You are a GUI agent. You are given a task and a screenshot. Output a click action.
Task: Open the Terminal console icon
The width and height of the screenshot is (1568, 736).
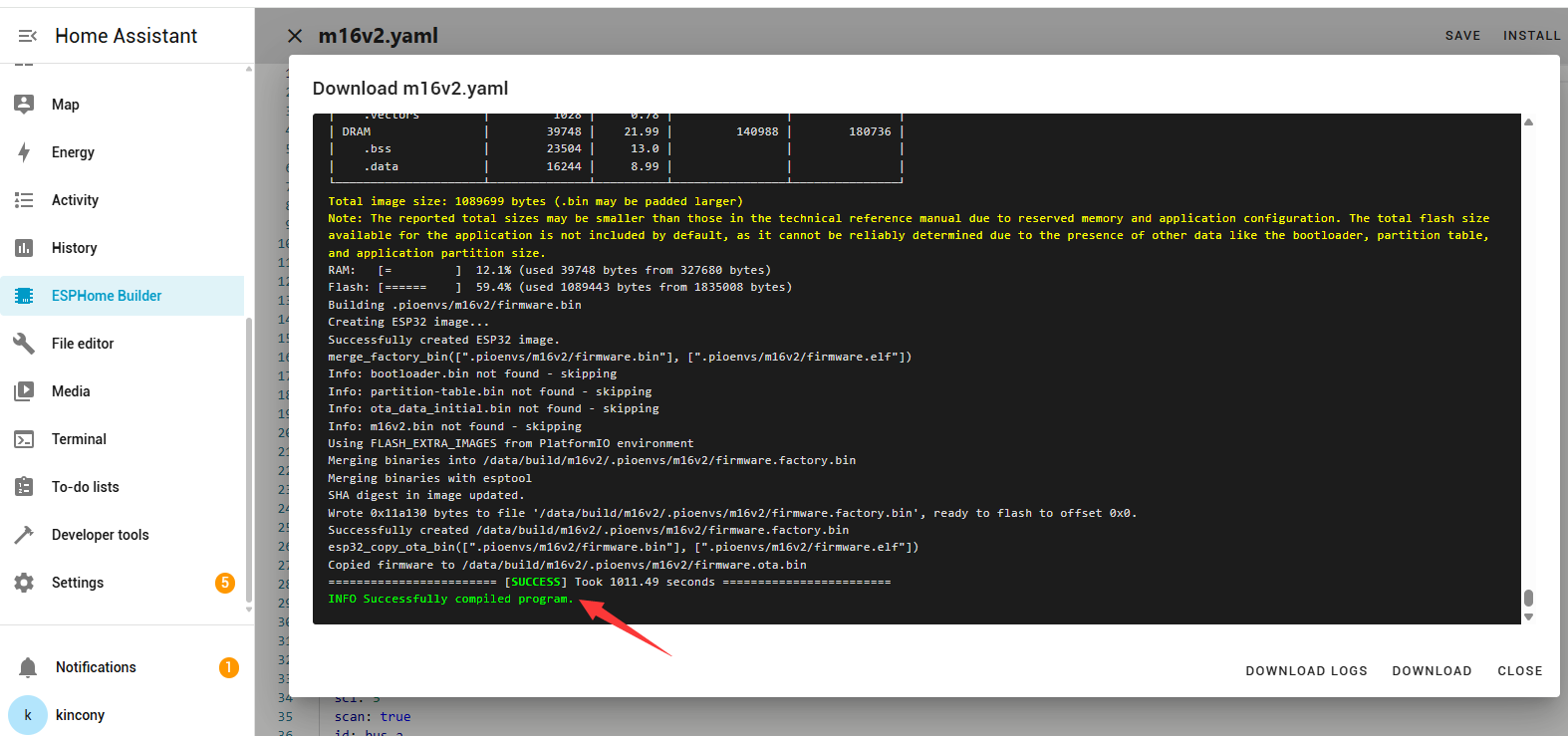coord(25,439)
